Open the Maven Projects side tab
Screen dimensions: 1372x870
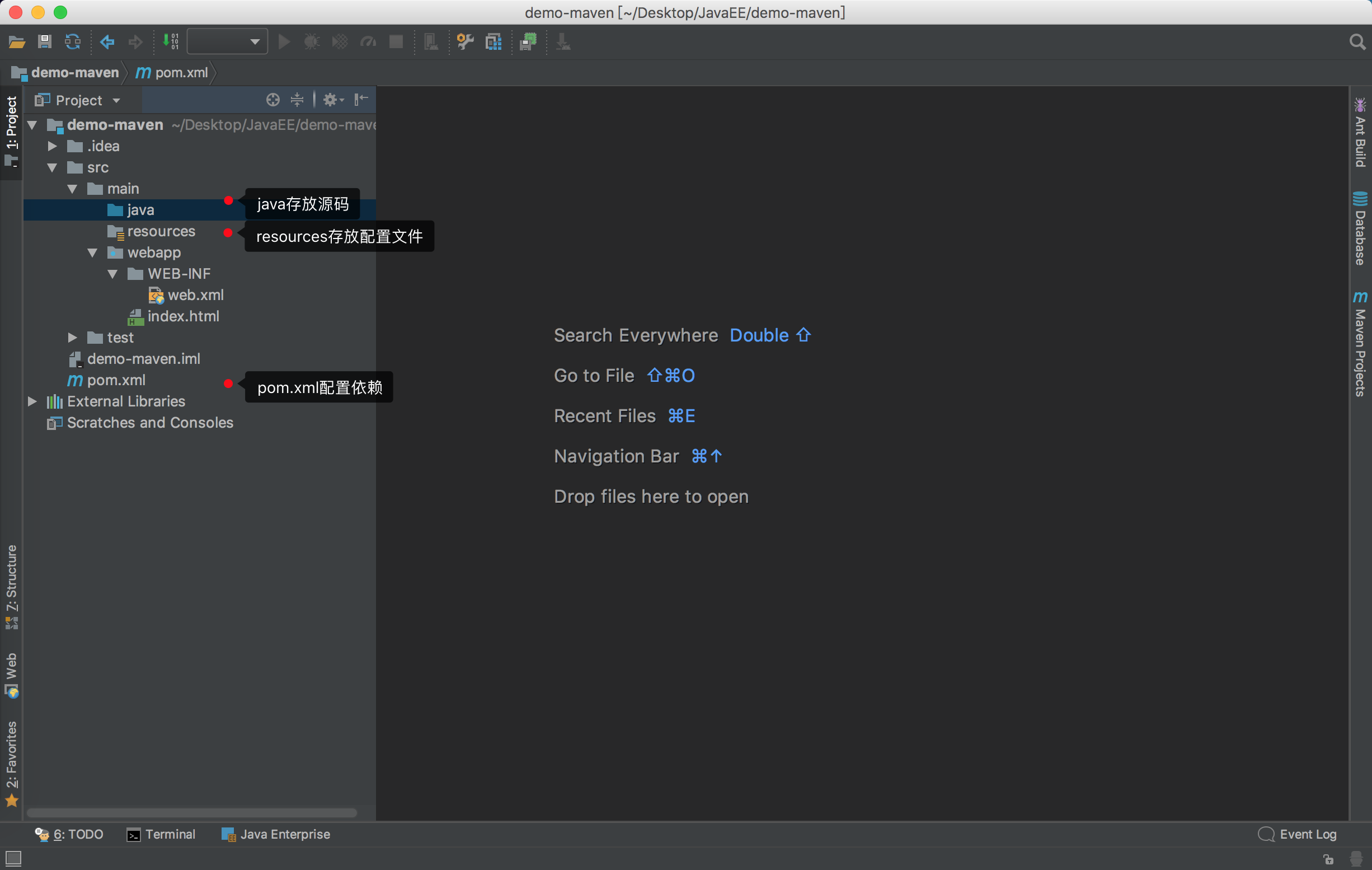(x=1361, y=343)
